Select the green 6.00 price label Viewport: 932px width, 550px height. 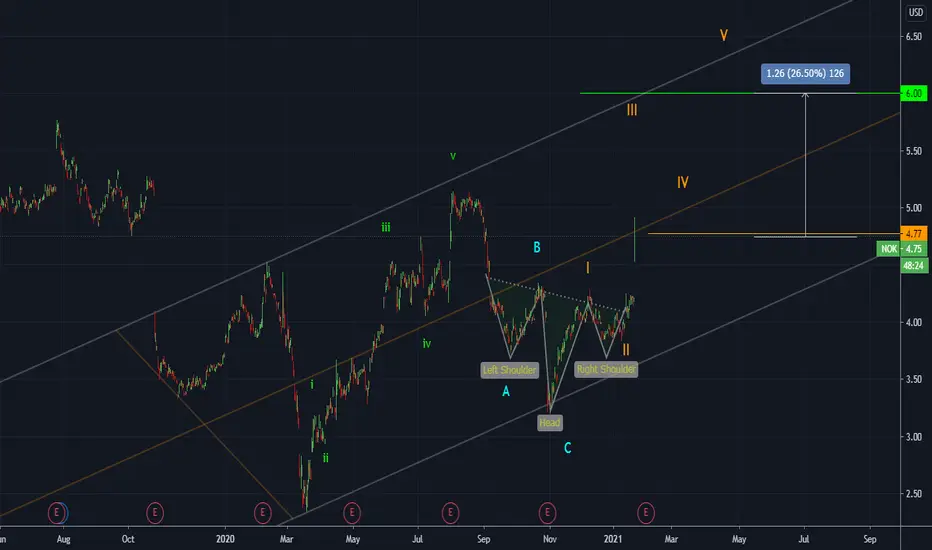click(914, 93)
